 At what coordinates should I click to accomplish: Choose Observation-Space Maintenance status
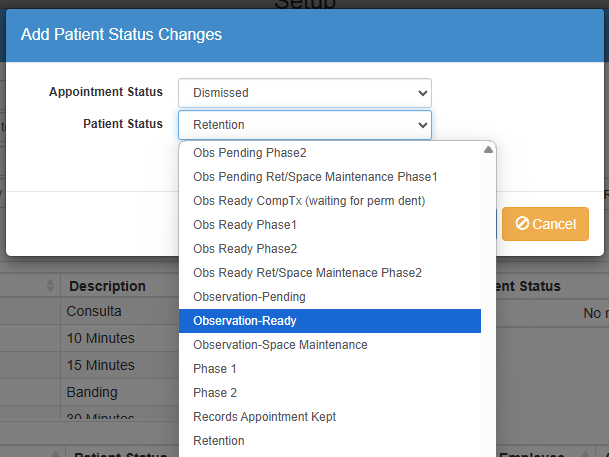(330, 345)
